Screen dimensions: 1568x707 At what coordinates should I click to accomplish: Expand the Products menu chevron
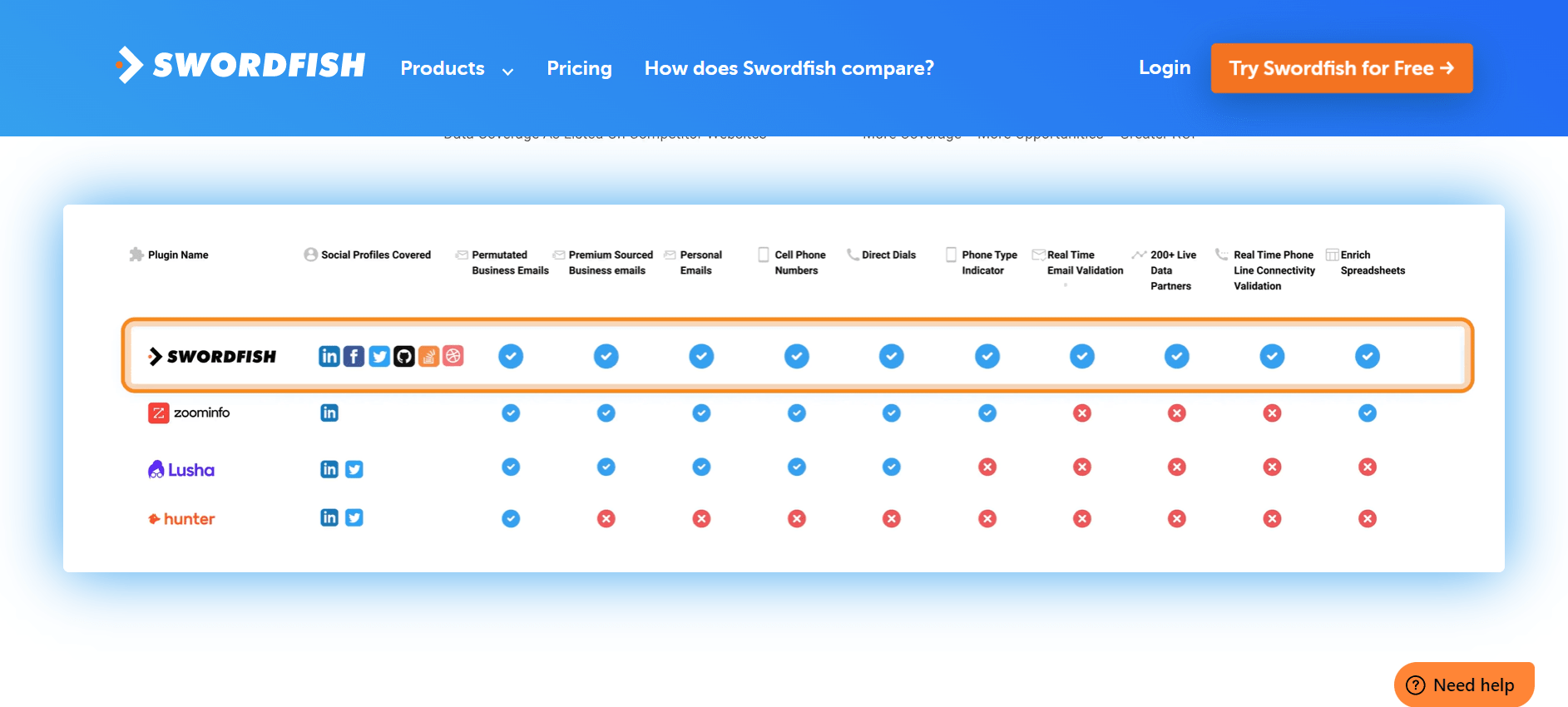[508, 72]
